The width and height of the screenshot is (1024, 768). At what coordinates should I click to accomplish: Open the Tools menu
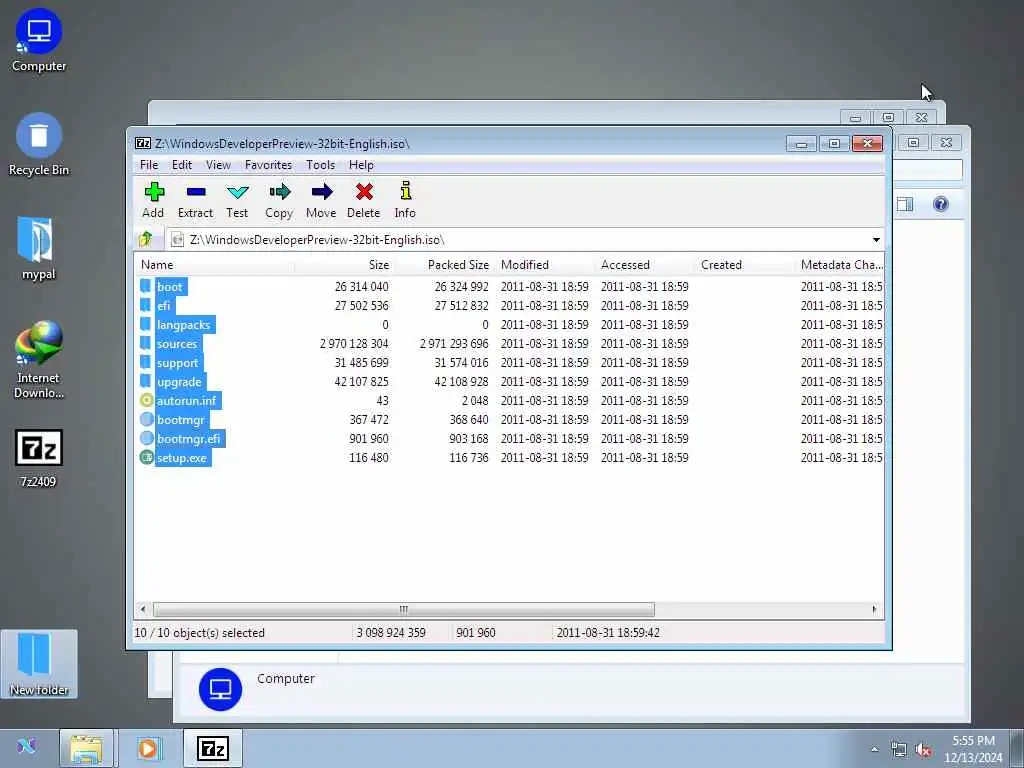coord(321,165)
